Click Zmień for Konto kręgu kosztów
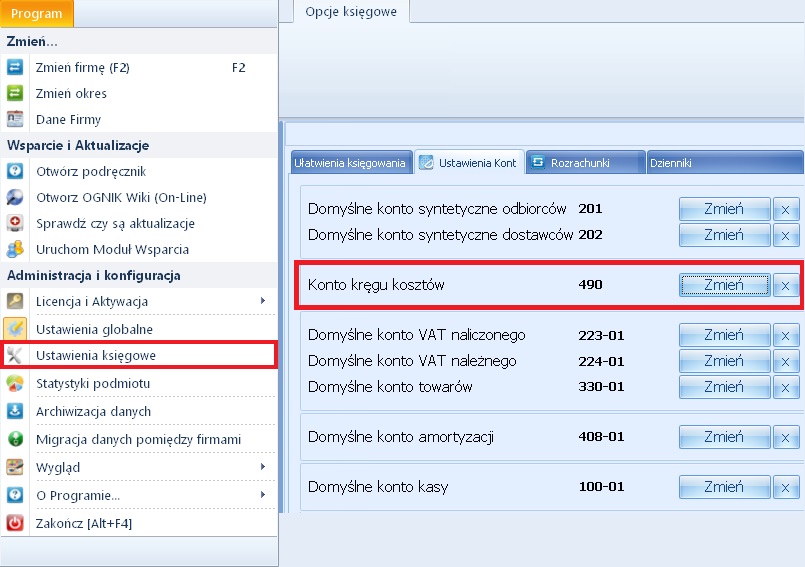 click(724, 285)
